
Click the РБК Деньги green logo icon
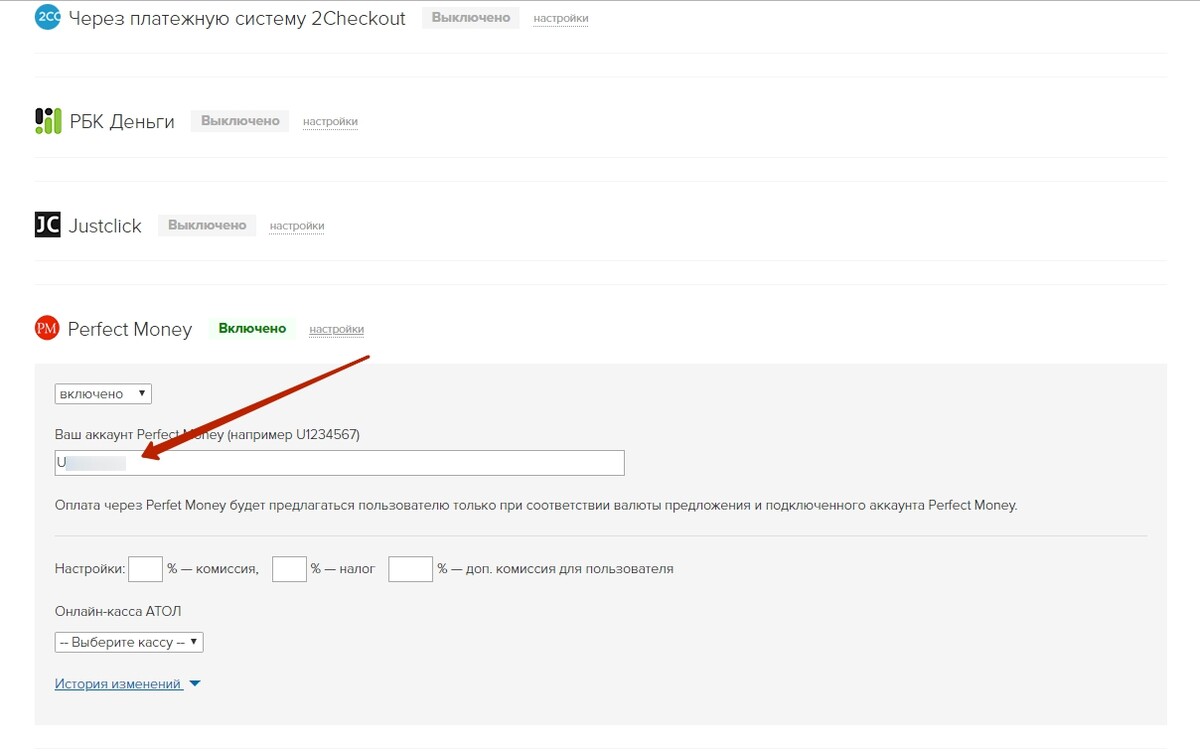[x=47, y=121]
